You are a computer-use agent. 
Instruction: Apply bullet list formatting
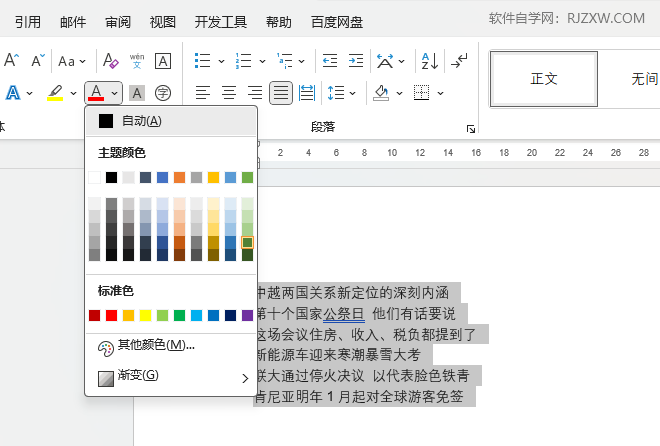click(x=202, y=61)
